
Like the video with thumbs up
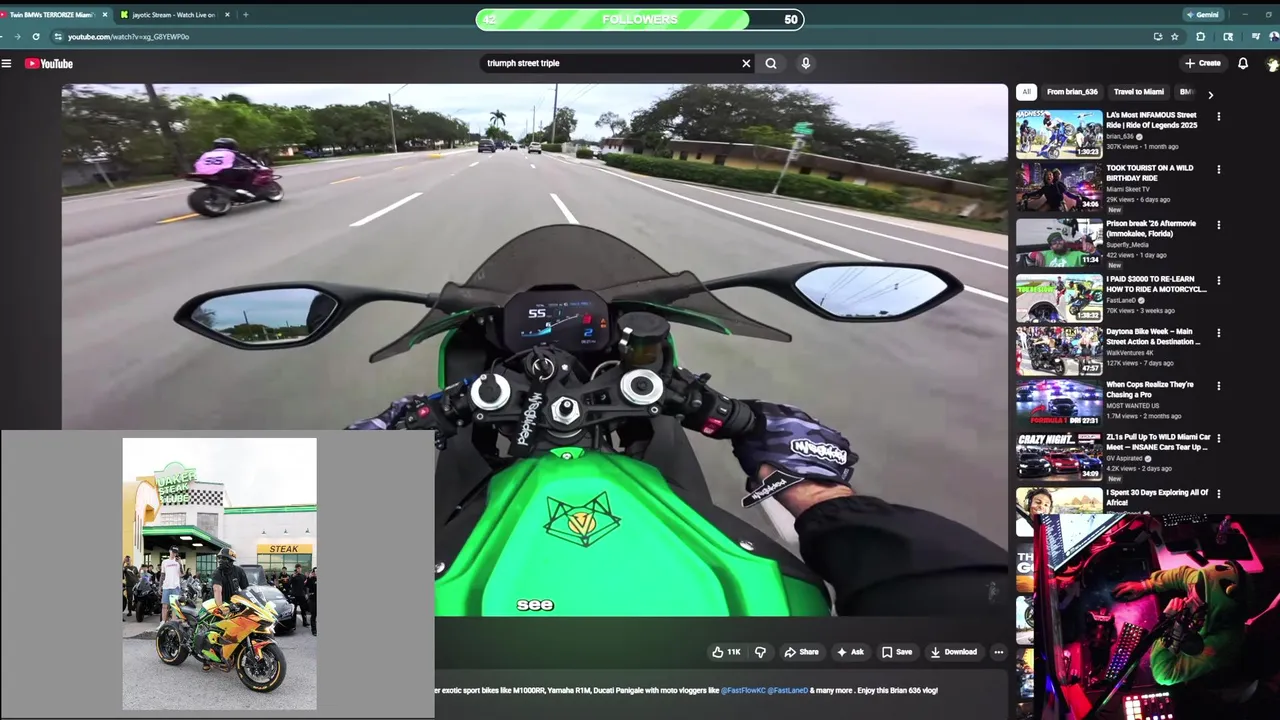[x=726, y=652]
